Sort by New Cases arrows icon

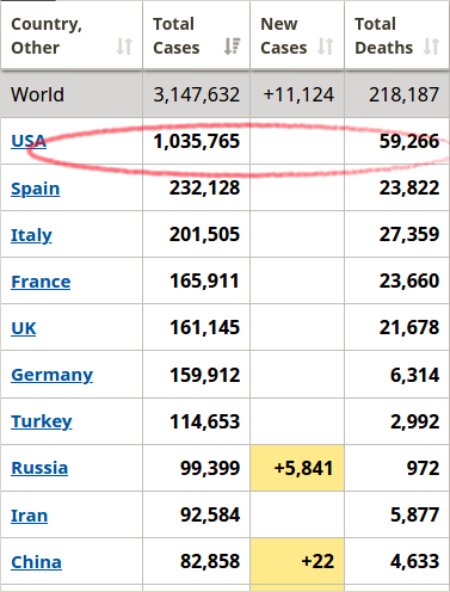(325, 46)
